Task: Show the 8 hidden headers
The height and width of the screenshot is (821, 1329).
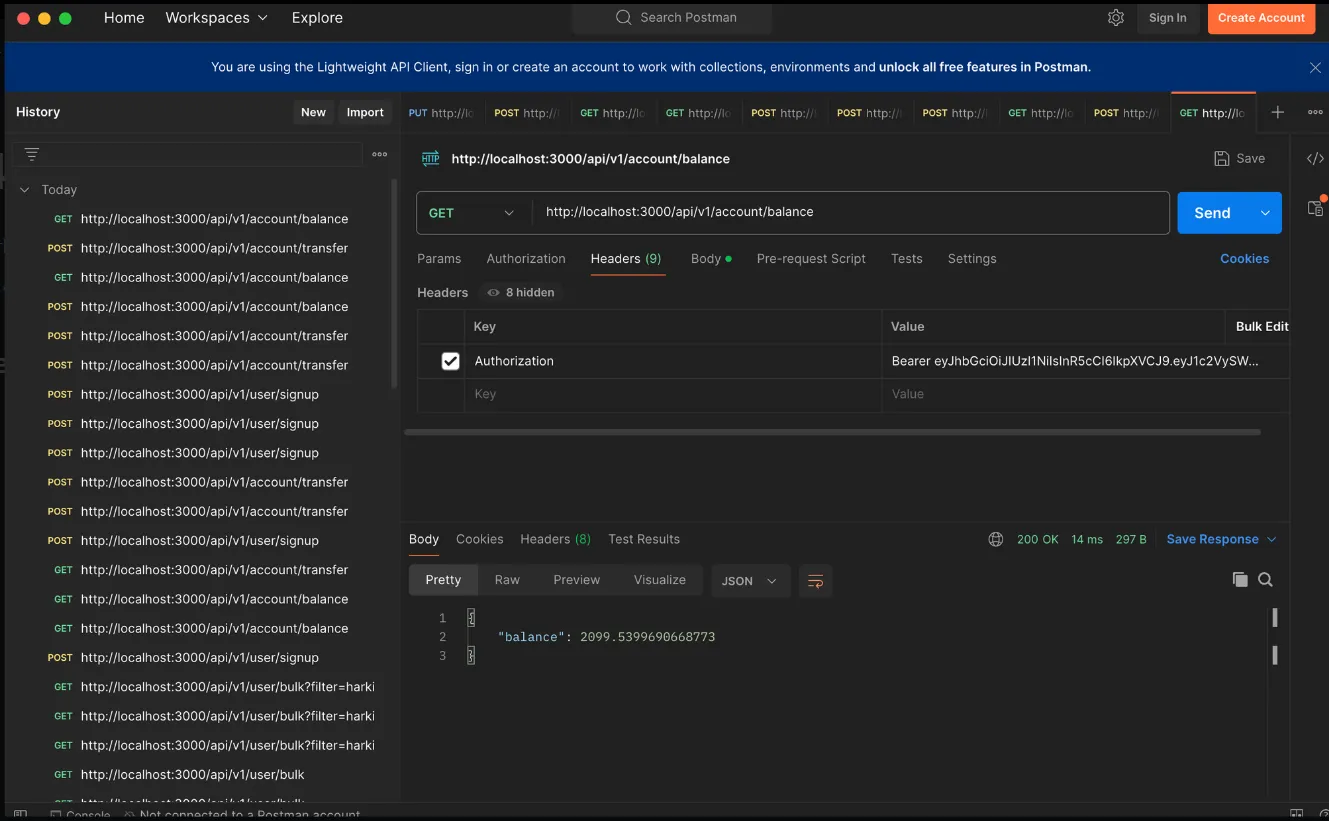Action: [520, 292]
